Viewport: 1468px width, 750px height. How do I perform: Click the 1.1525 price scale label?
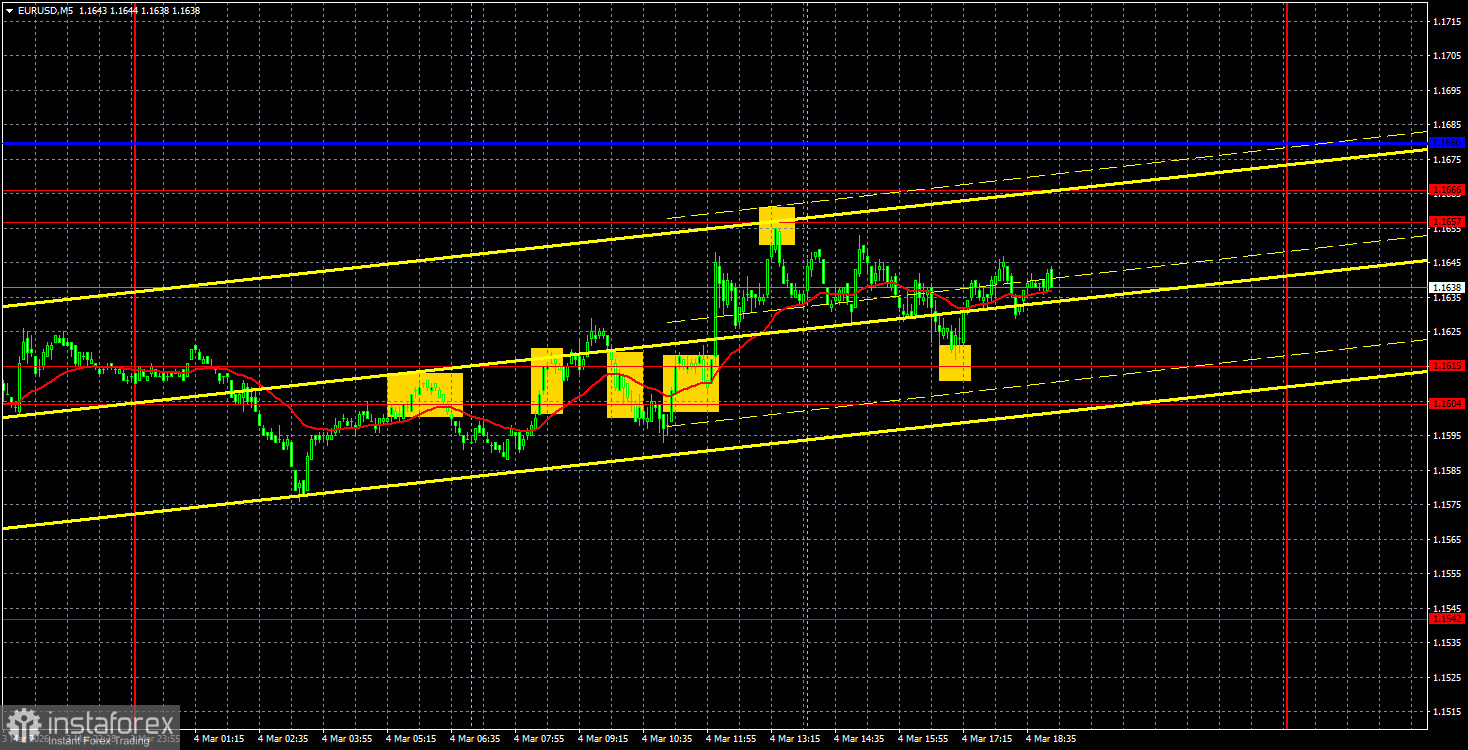point(1447,677)
